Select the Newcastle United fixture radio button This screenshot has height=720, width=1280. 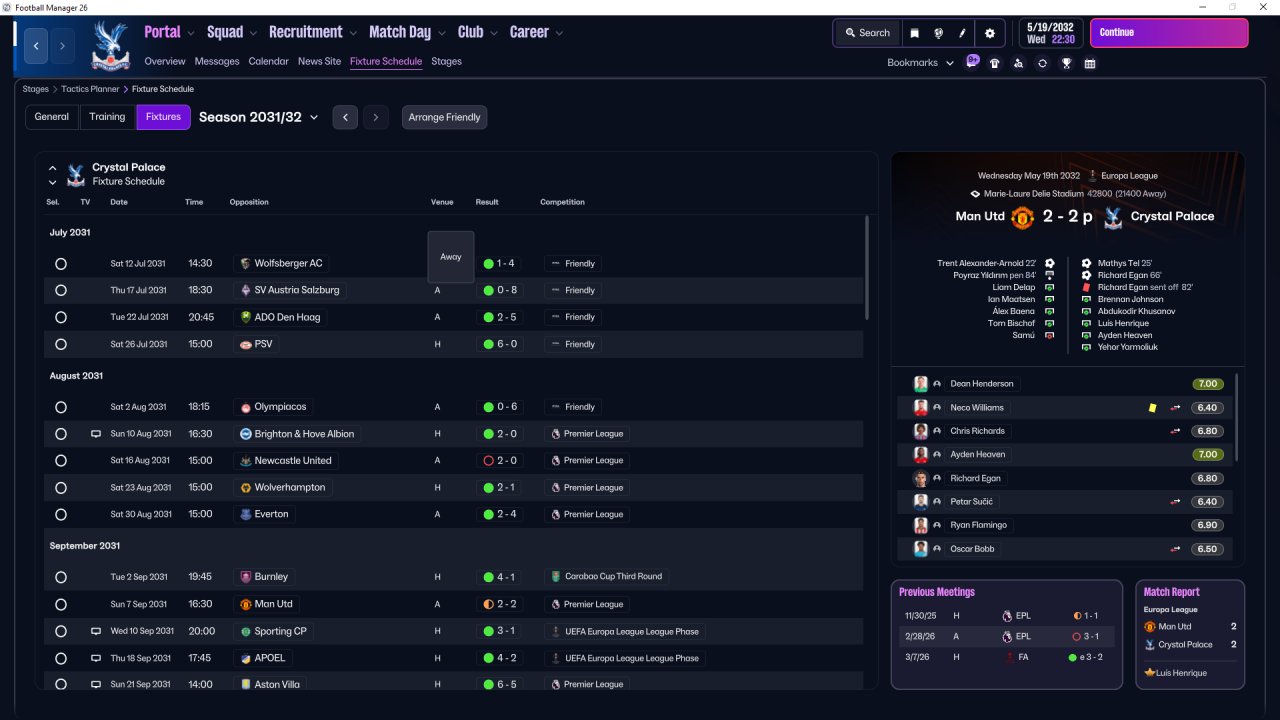(x=61, y=461)
